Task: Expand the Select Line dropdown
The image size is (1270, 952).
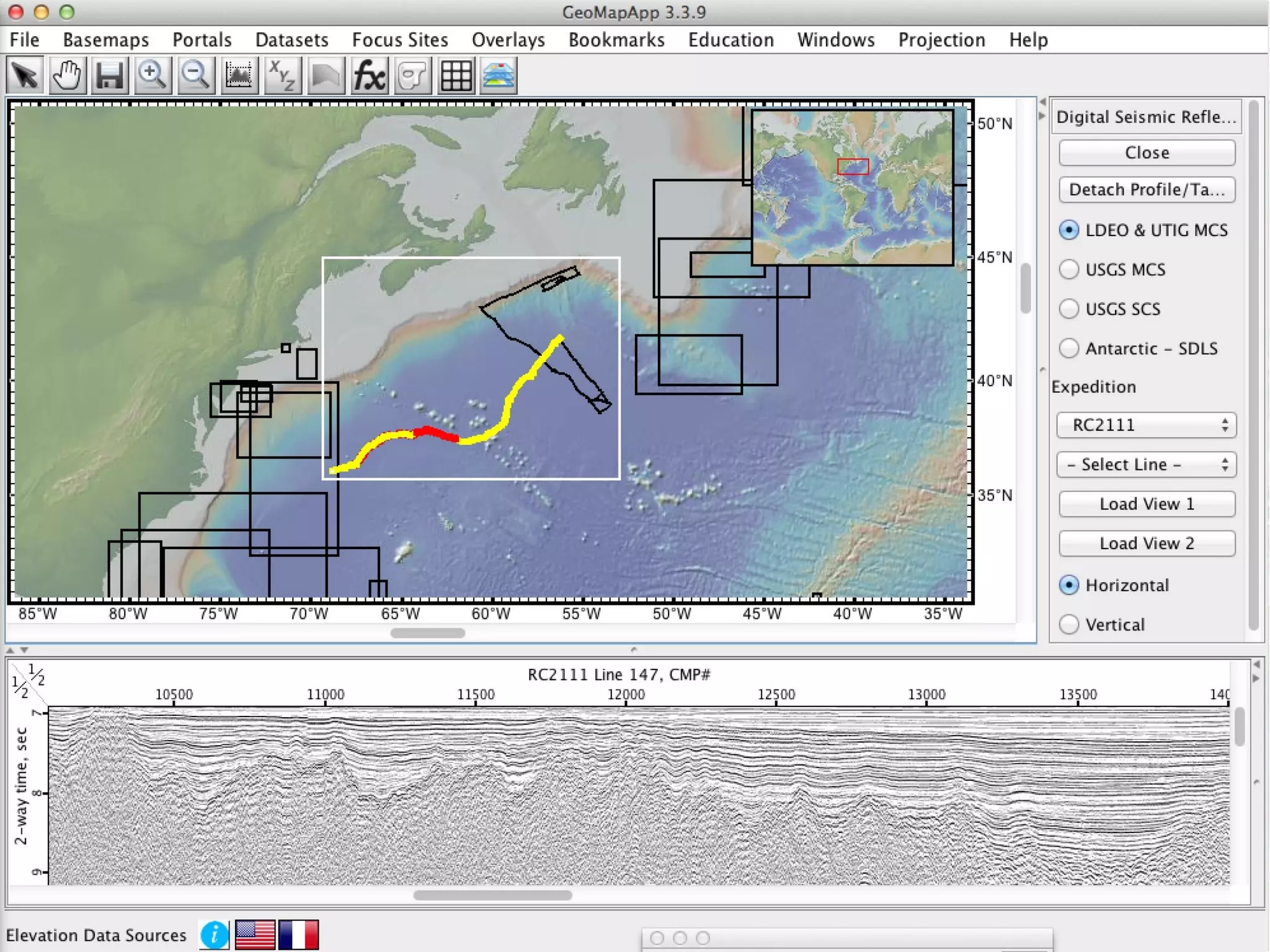Action: pos(1146,465)
